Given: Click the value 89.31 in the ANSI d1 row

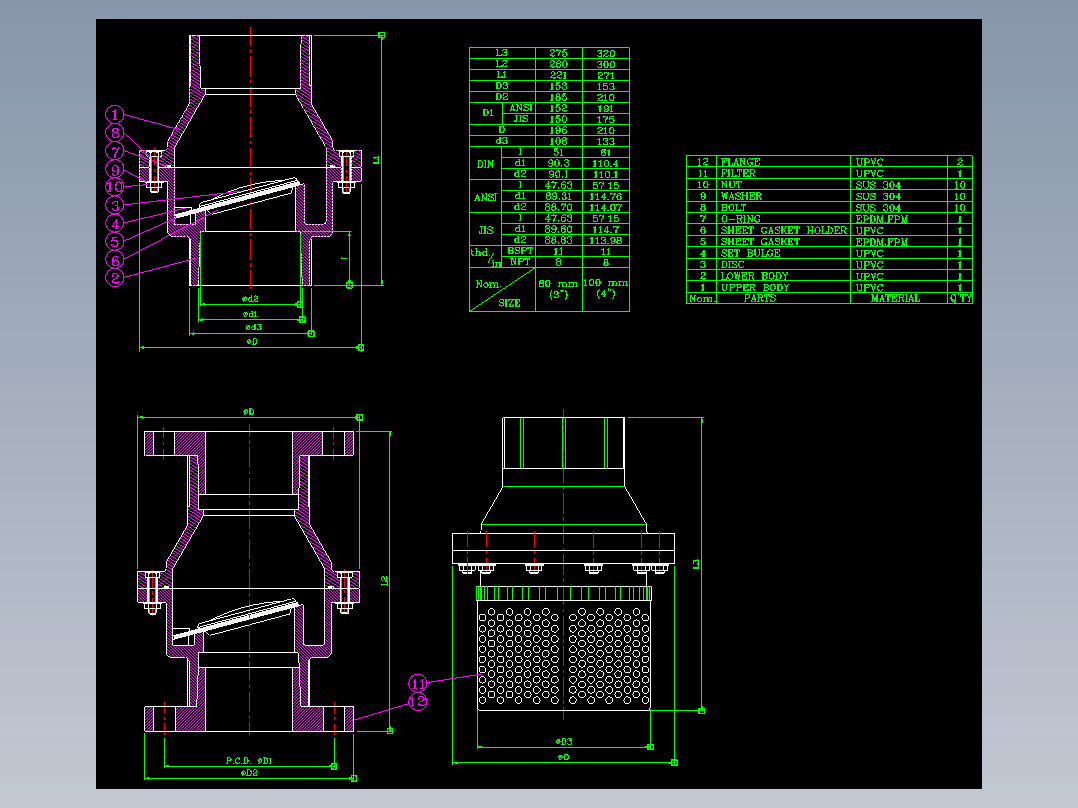Looking at the screenshot, I should click(x=558, y=197).
